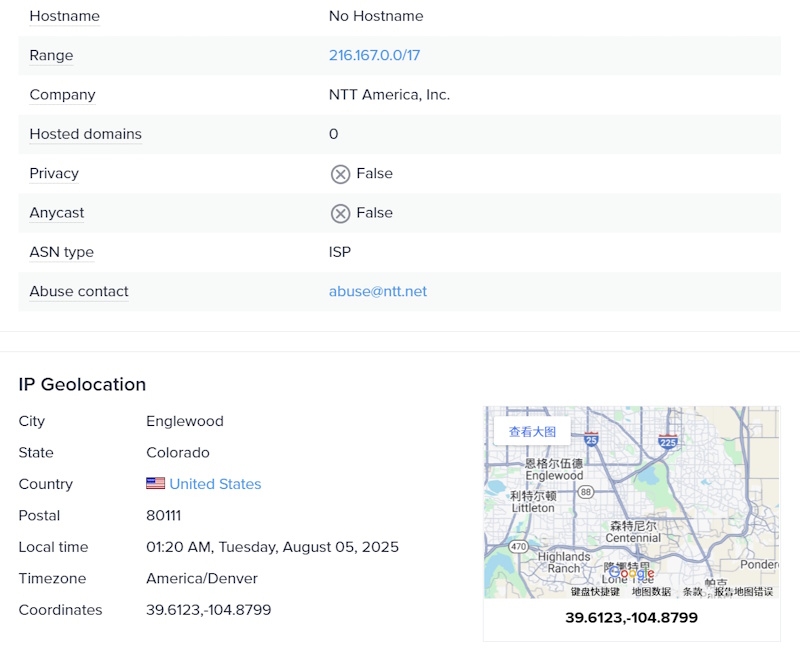Click the Hosted domains field label

pyautogui.click(x=85, y=134)
